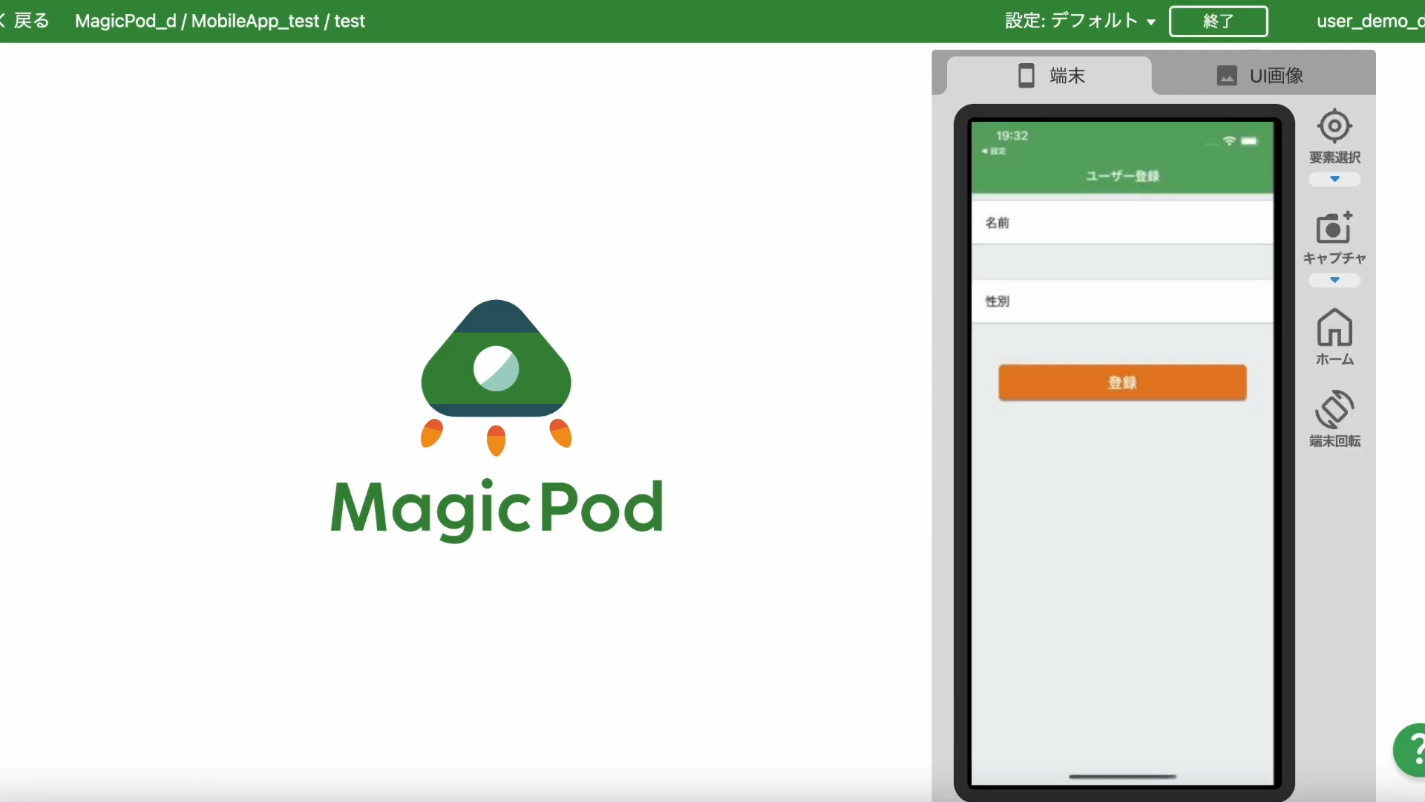This screenshot has height=802, width=1425.
Task: Click the 端末回転 rotate device icon
Action: (1334, 409)
